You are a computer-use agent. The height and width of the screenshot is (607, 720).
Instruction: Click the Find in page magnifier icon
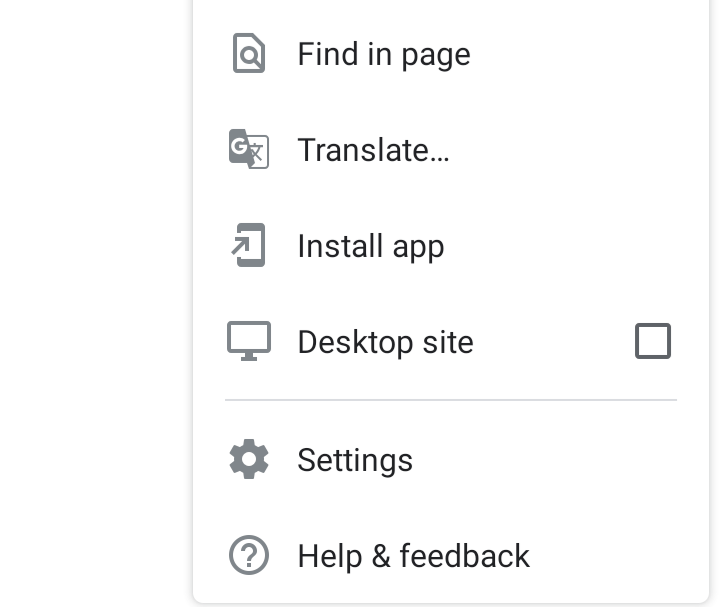(x=249, y=54)
